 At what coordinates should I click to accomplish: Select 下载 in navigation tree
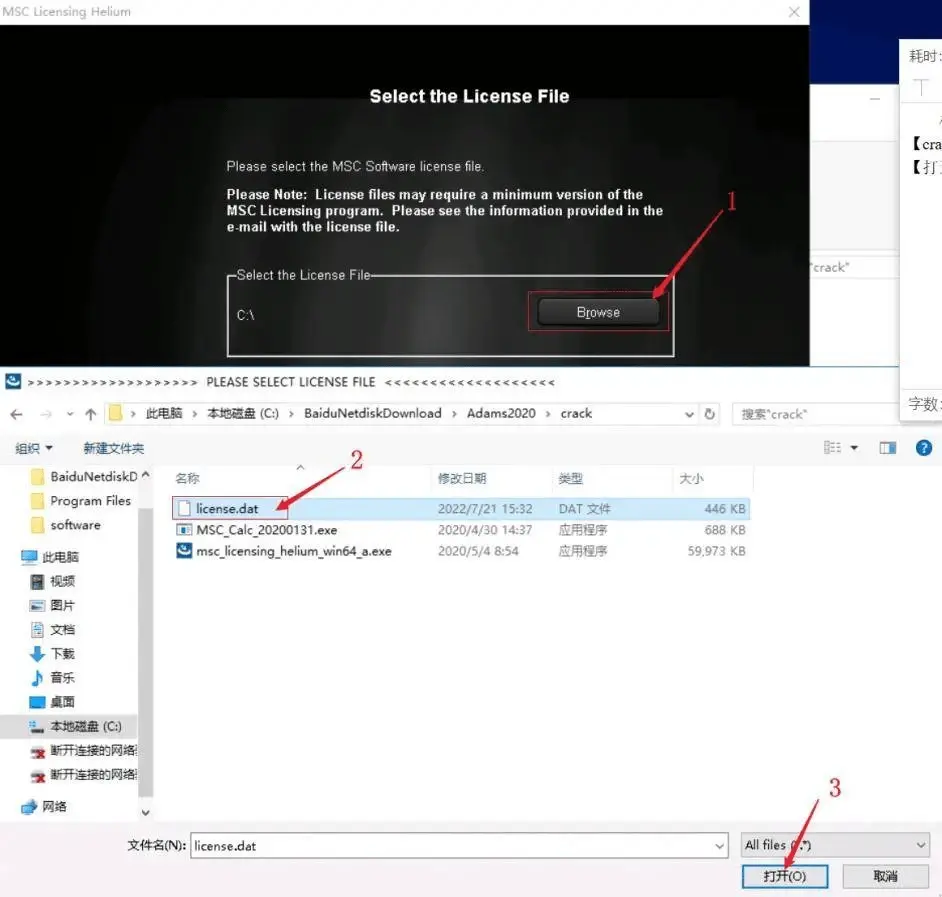52,653
